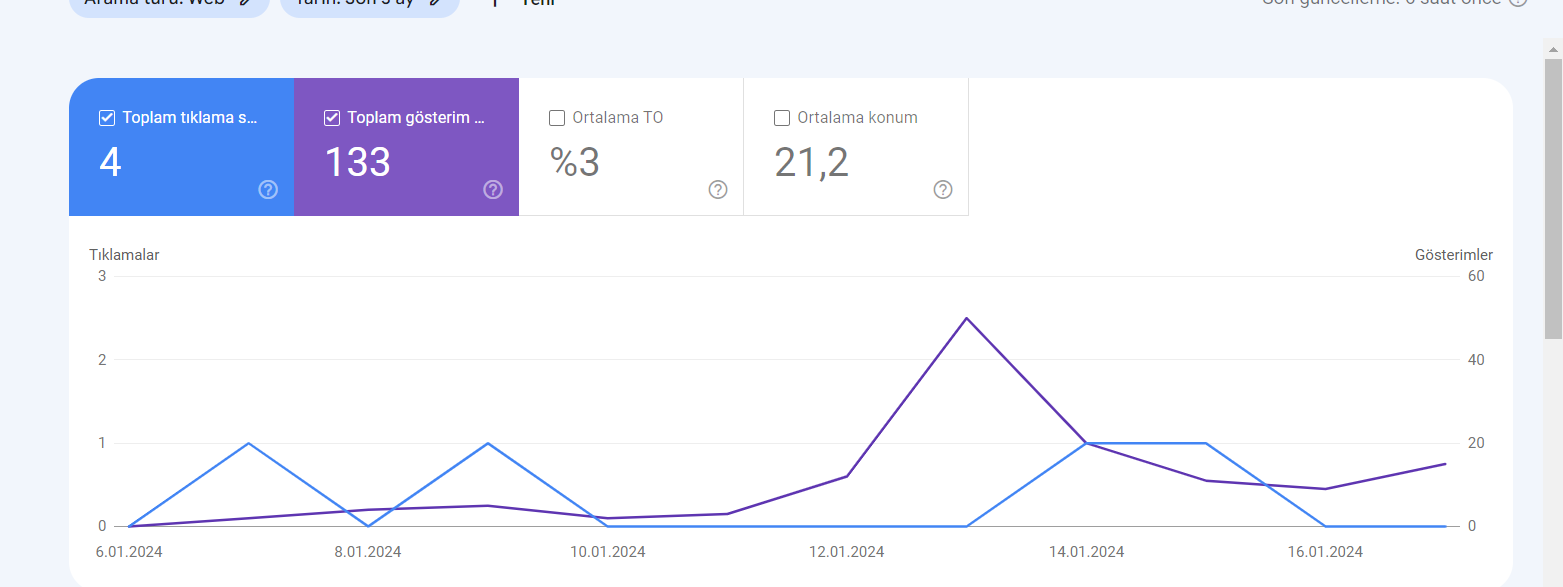Click impressions peak point on 13.01.2024
Screen dimensions: 1563x587
tap(966, 318)
